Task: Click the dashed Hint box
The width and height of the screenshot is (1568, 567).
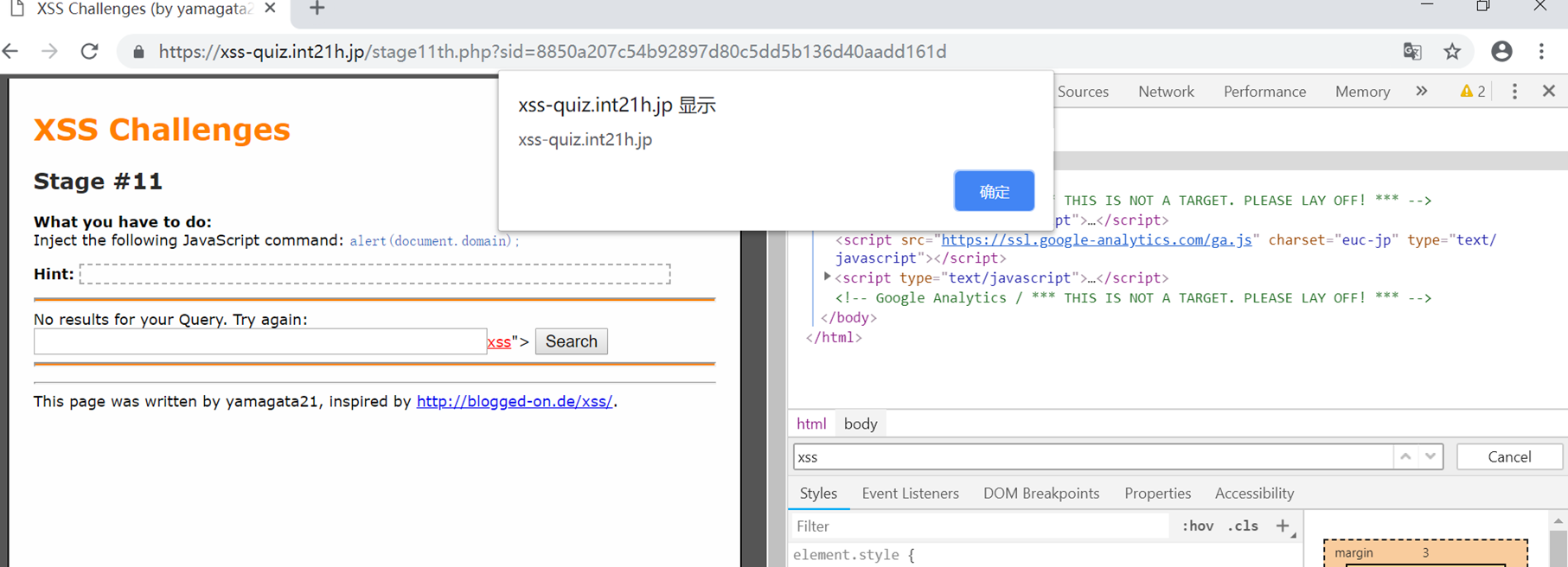Action: pyautogui.click(x=374, y=274)
